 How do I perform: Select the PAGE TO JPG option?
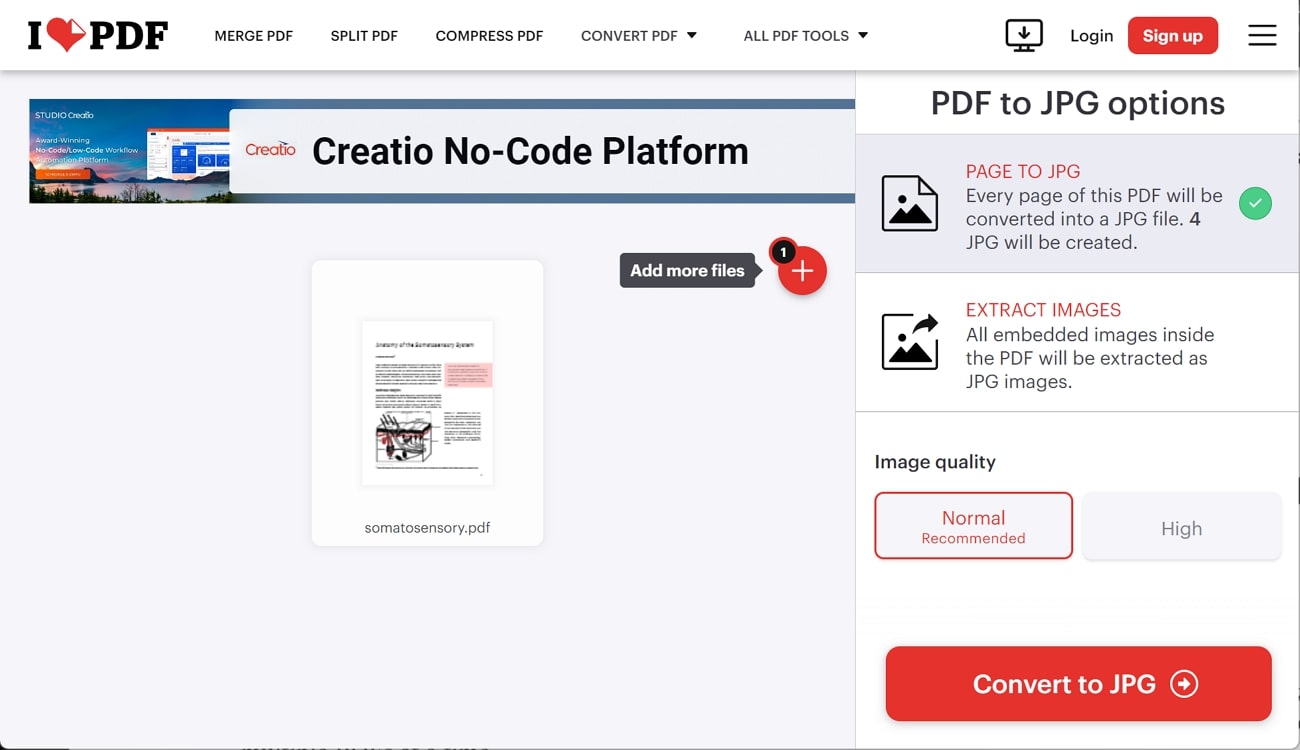click(x=1077, y=204)
